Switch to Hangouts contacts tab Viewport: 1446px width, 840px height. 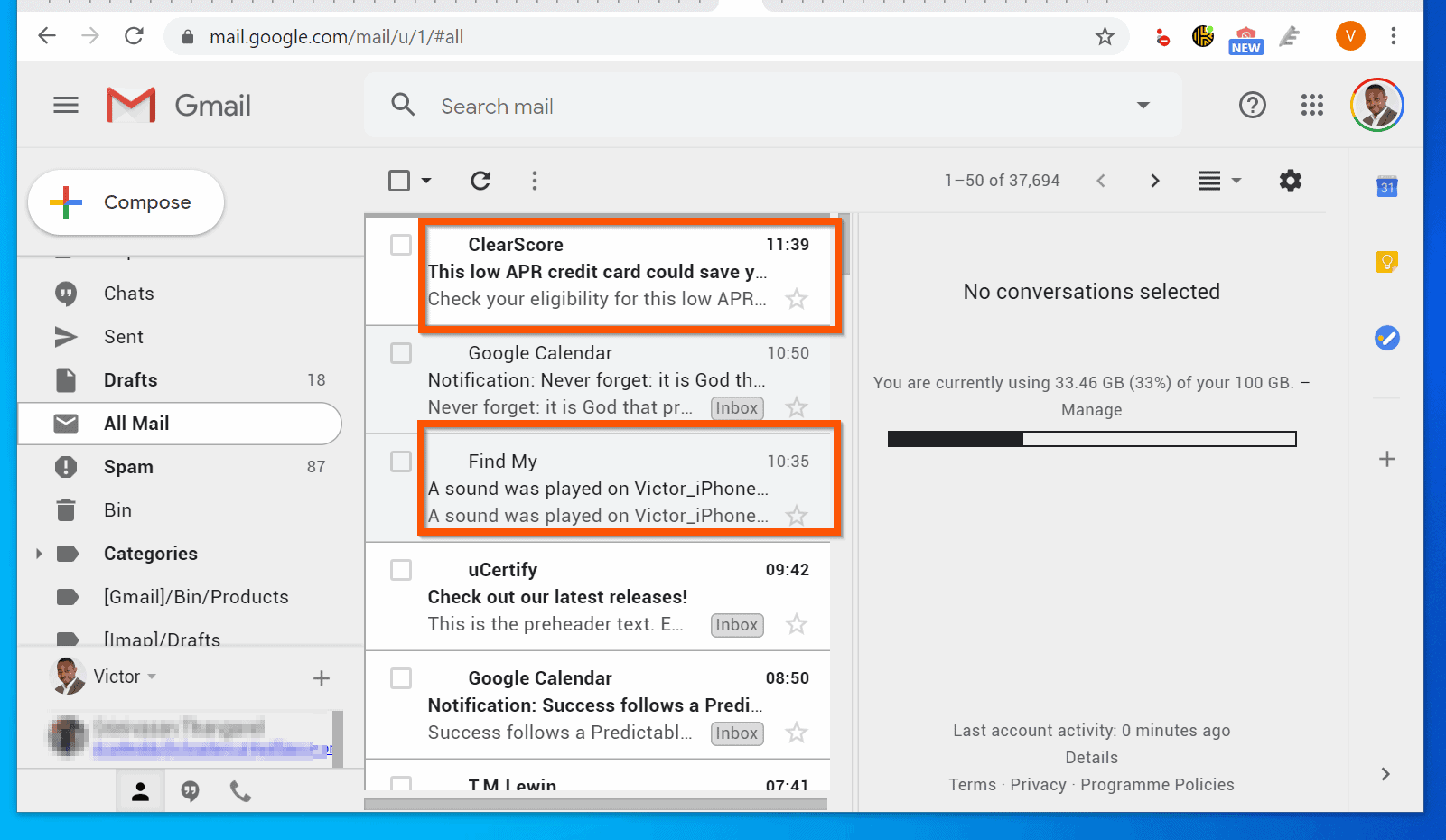coord(140,792)
